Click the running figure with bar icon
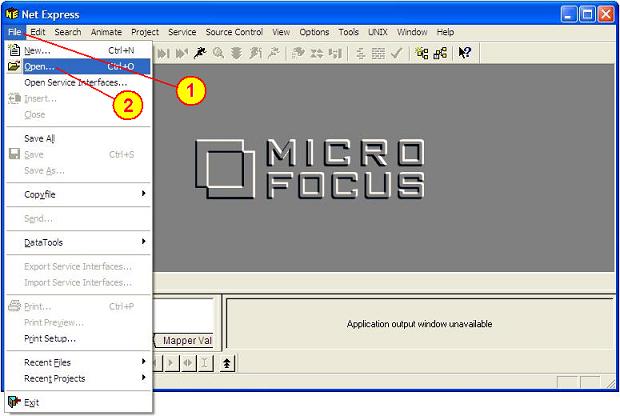 tap(255, 53)
